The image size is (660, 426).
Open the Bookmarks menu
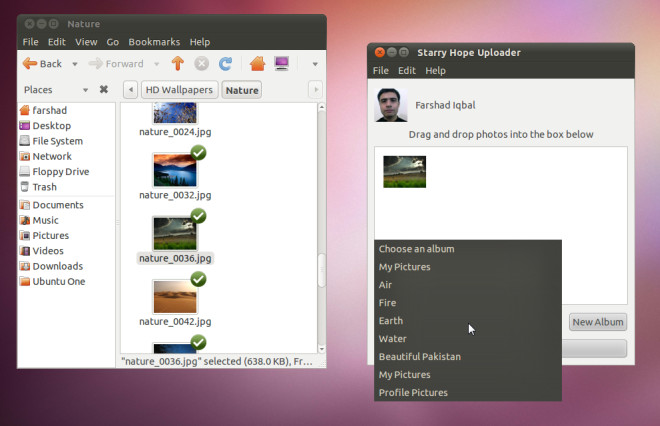tap(154, 42)
